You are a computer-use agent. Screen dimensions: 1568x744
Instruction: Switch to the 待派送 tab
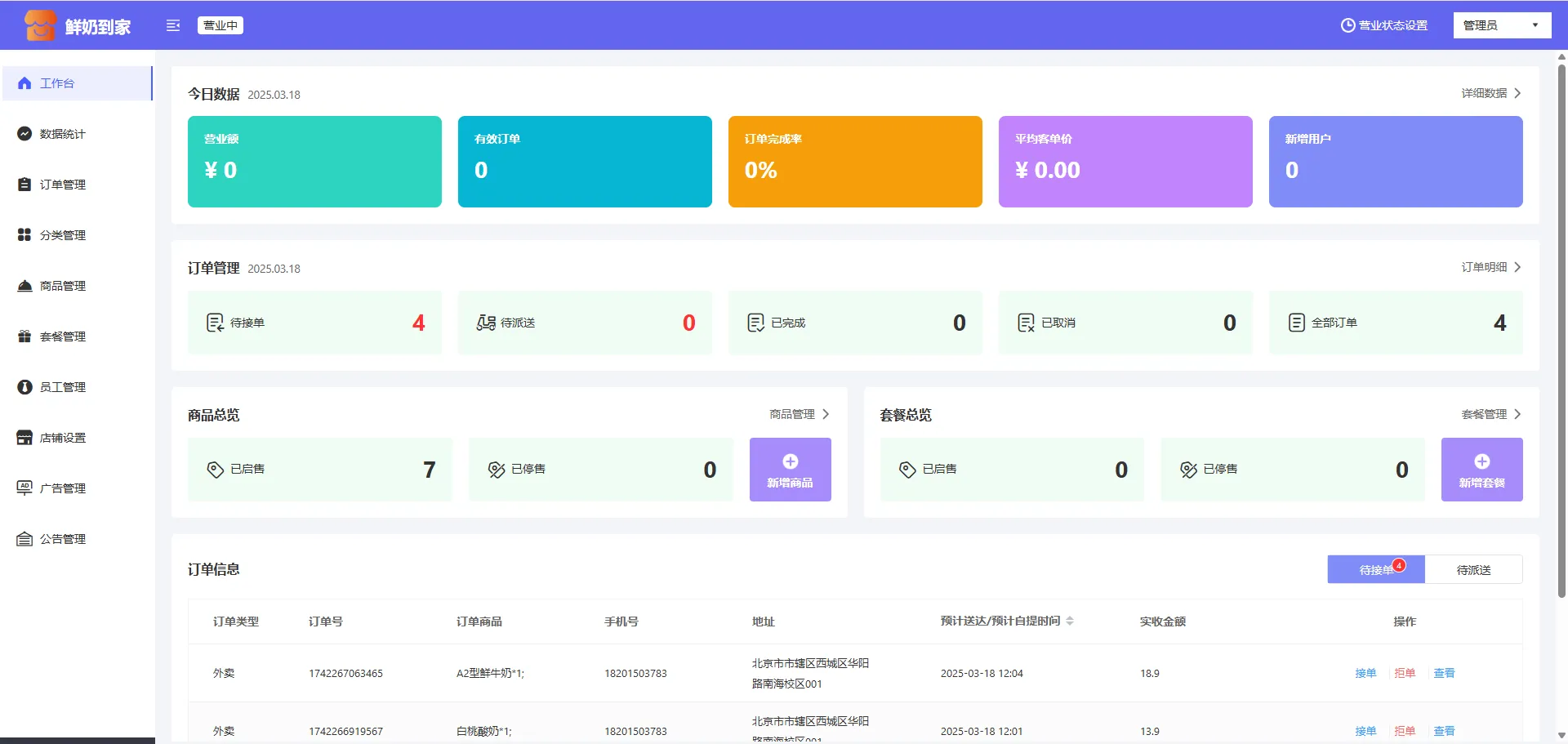(1473, 570)
